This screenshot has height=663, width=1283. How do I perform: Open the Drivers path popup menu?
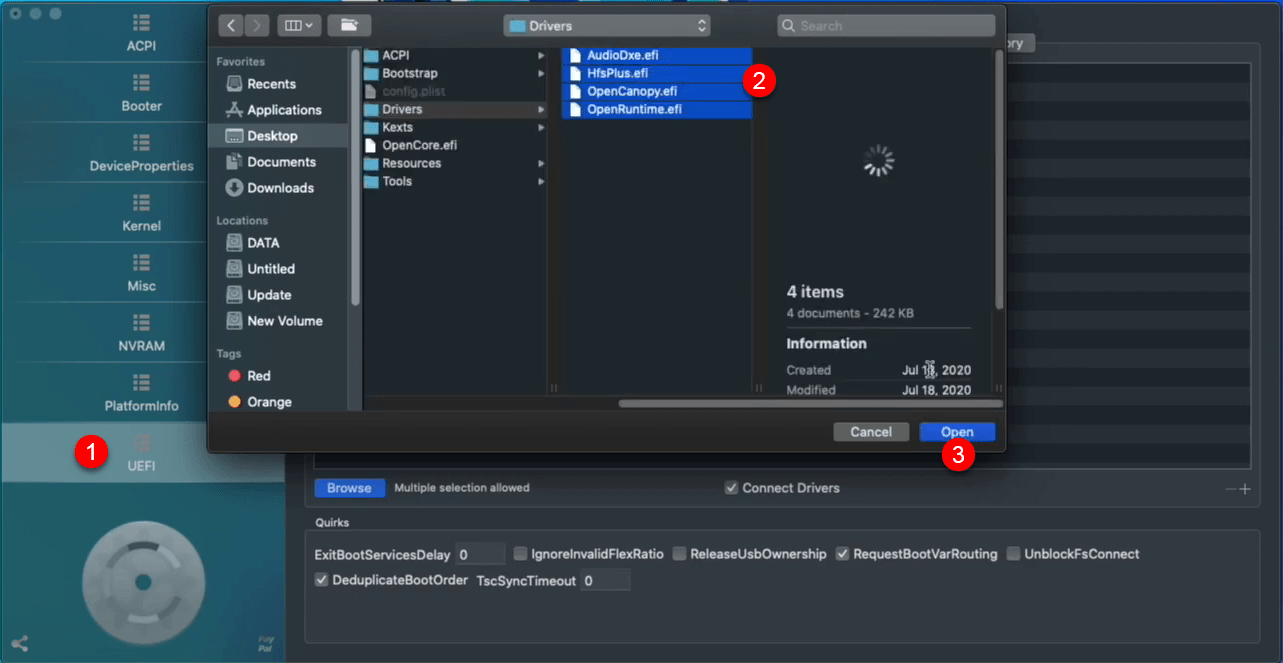click(606, 25)
